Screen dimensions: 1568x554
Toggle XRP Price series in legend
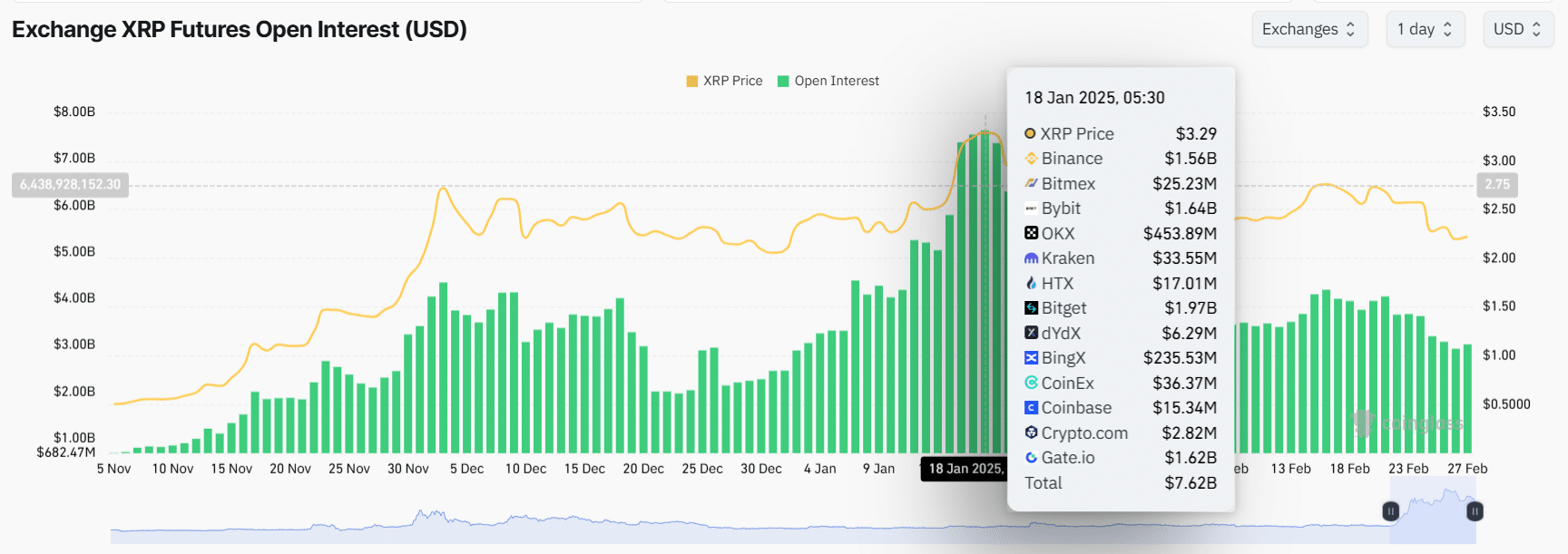pyautogui.click(x=724, y=81)
